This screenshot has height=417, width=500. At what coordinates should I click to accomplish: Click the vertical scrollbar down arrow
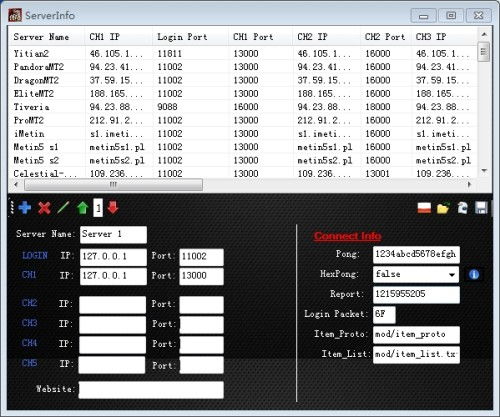[x=484, y=171]
